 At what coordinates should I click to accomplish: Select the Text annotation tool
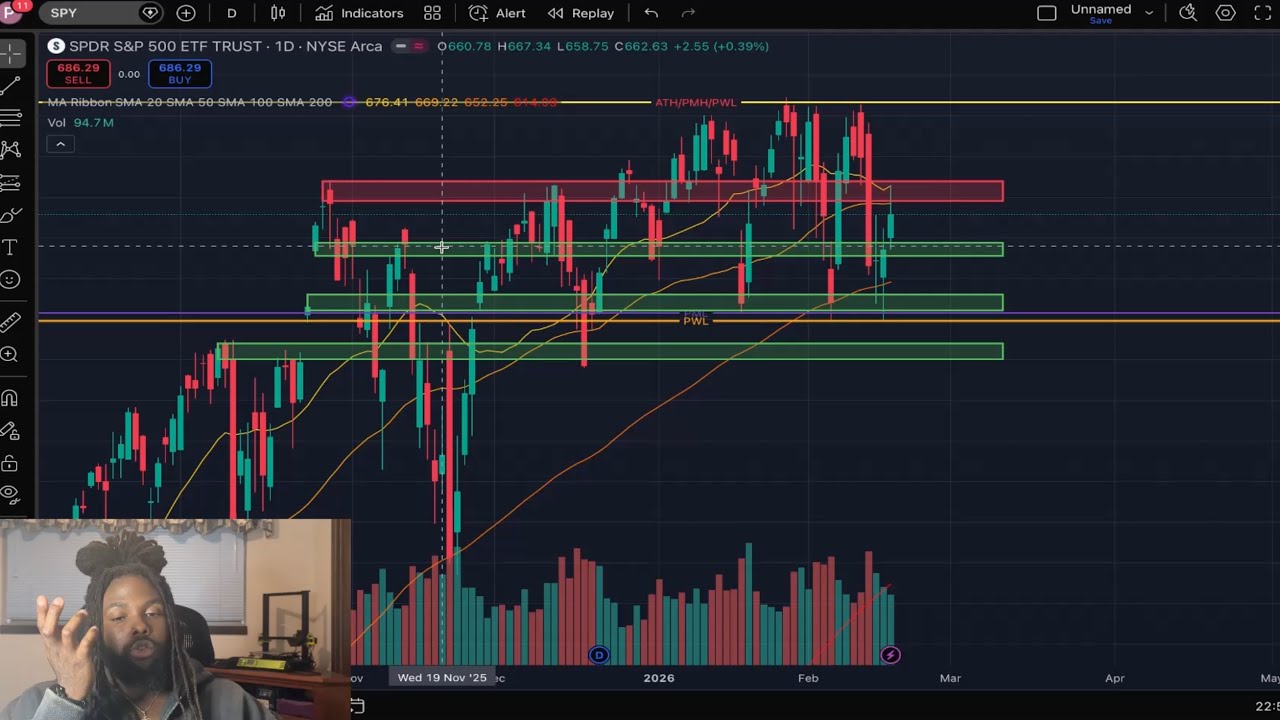point(11,247)
